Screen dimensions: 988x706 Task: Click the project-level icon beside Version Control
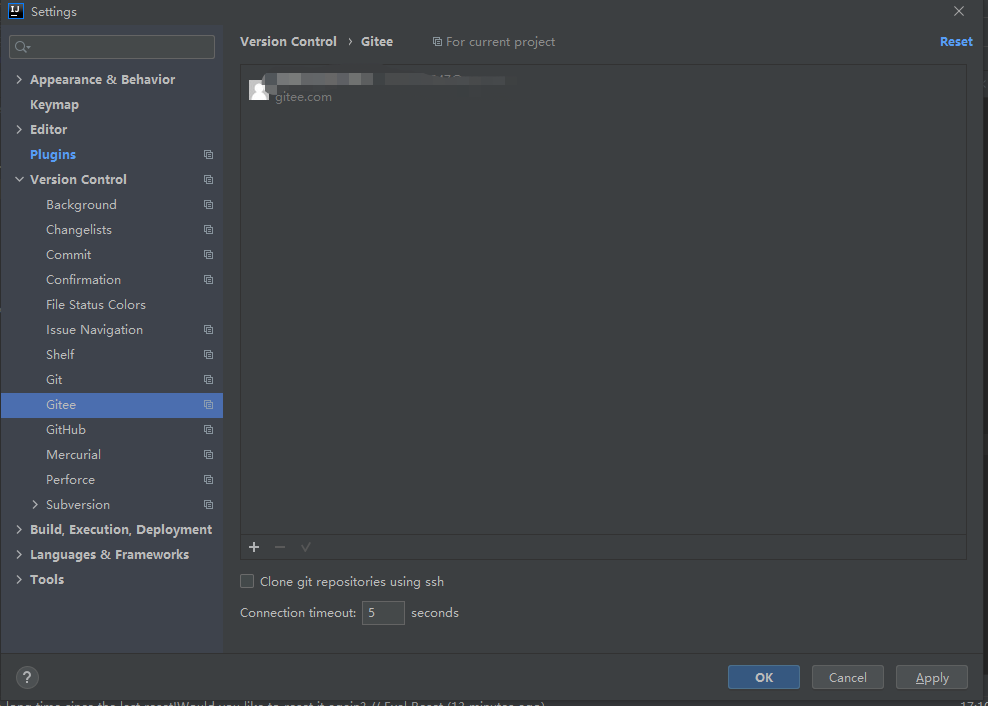tap(209, 180)
